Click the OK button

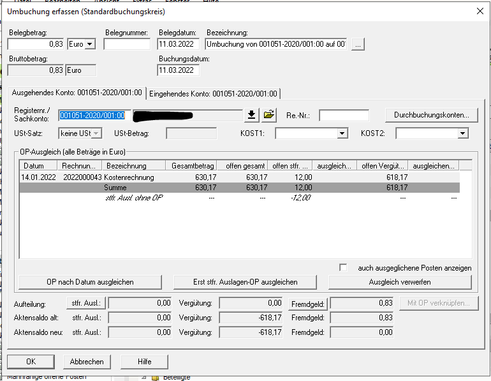coord(31,362)
